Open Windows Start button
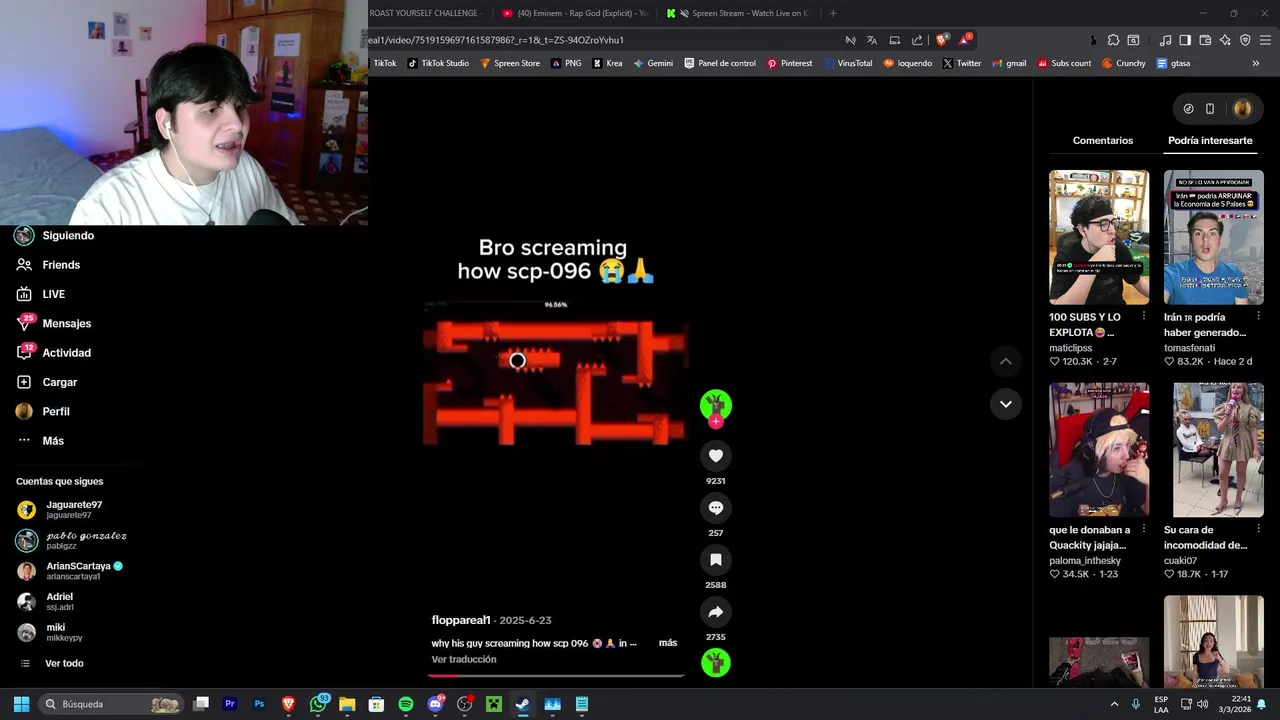 coord(21,704)
